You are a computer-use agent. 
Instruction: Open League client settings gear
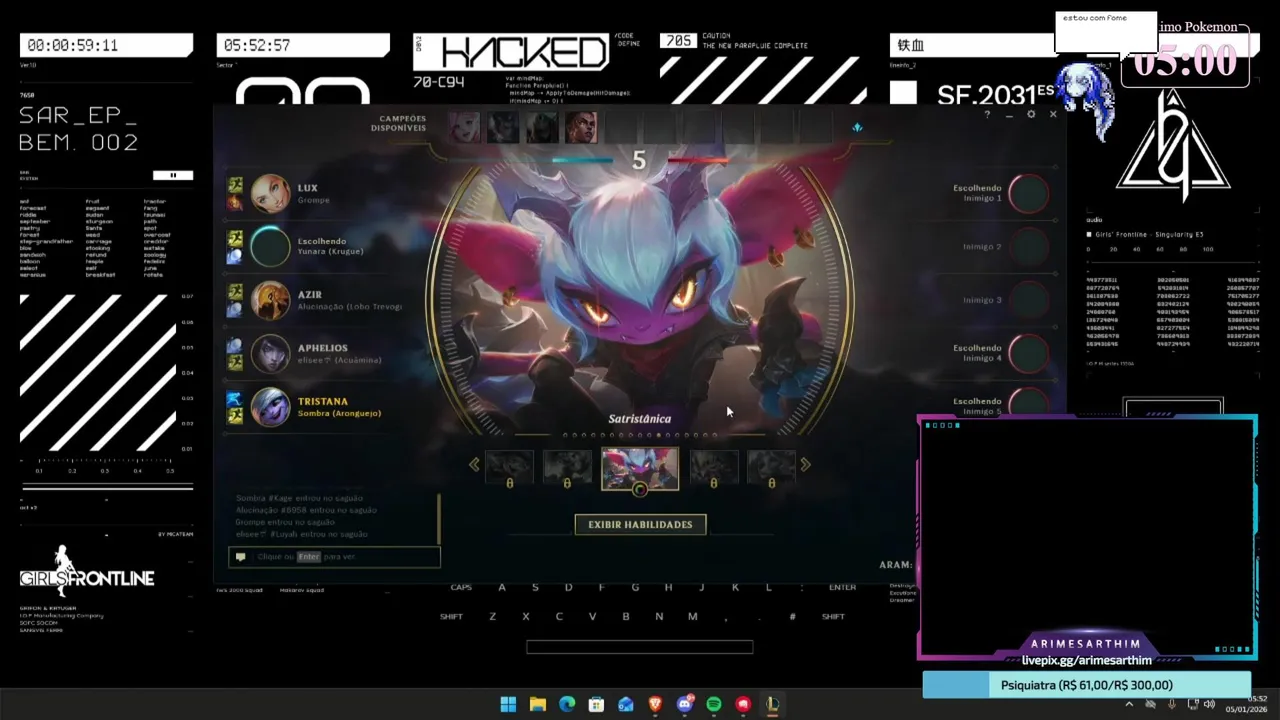1031,115
